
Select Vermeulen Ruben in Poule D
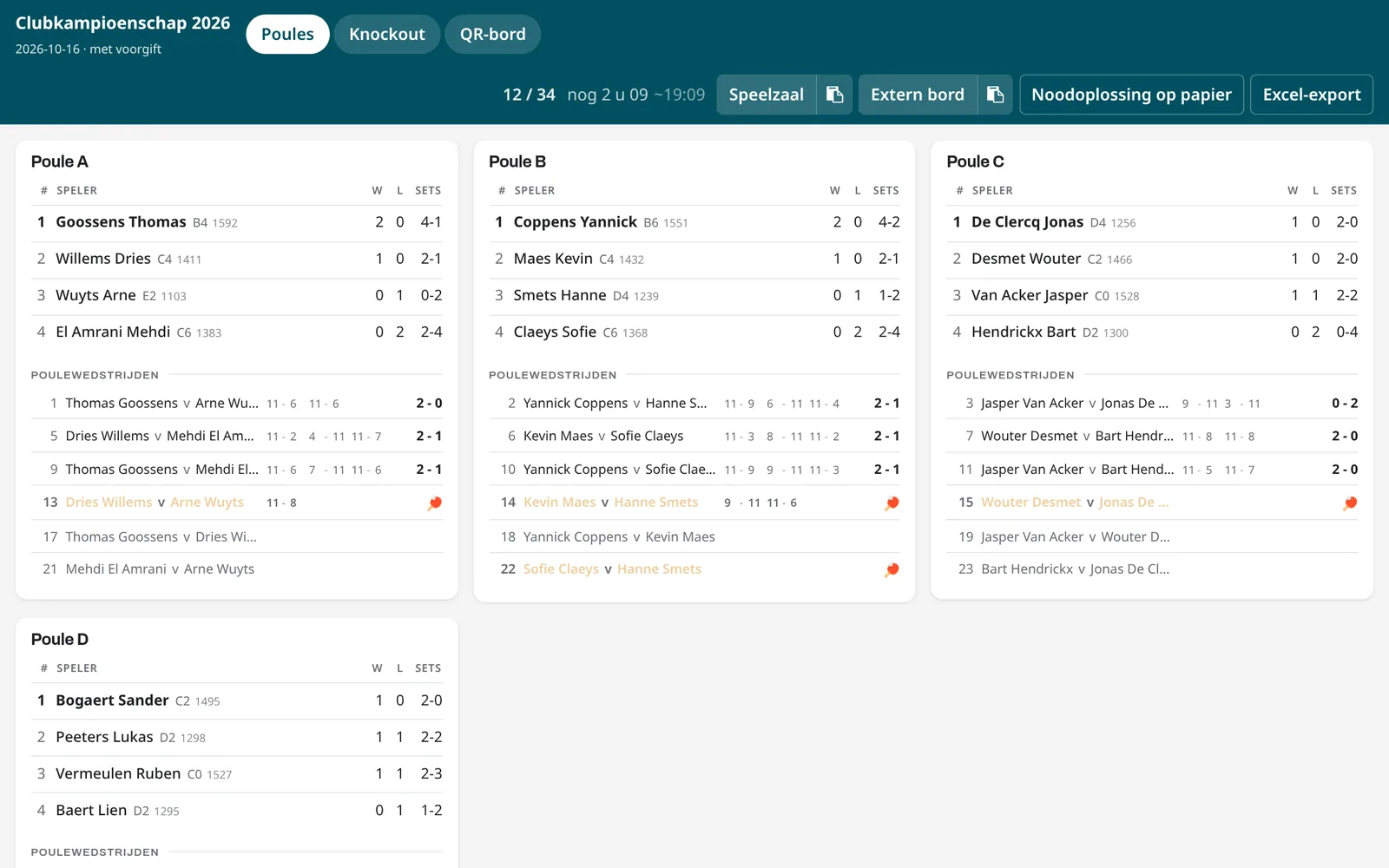(x=237, y=773)
